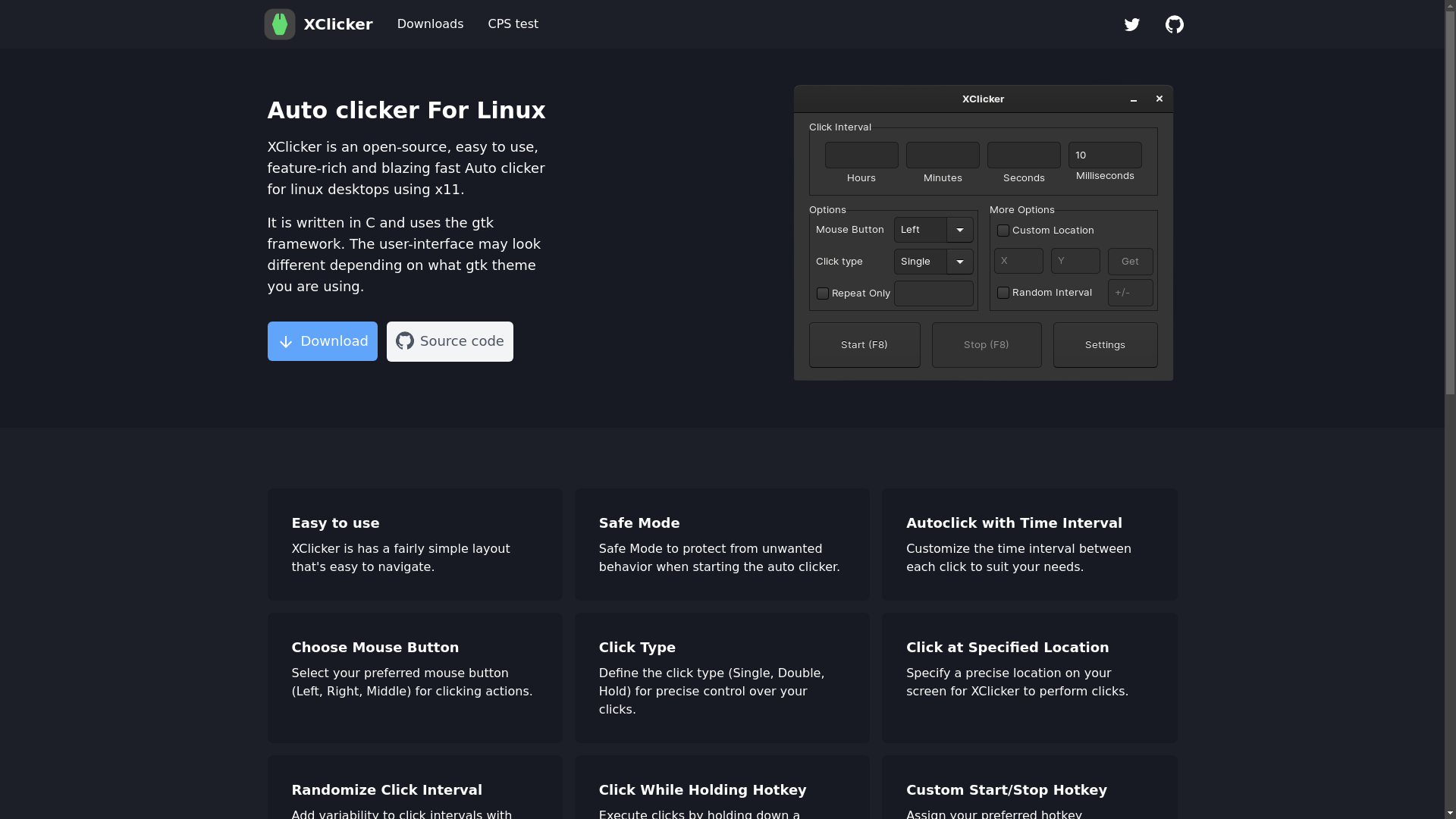Click the Hours interval field
The image size is (1456, 819).
(861, 155)
